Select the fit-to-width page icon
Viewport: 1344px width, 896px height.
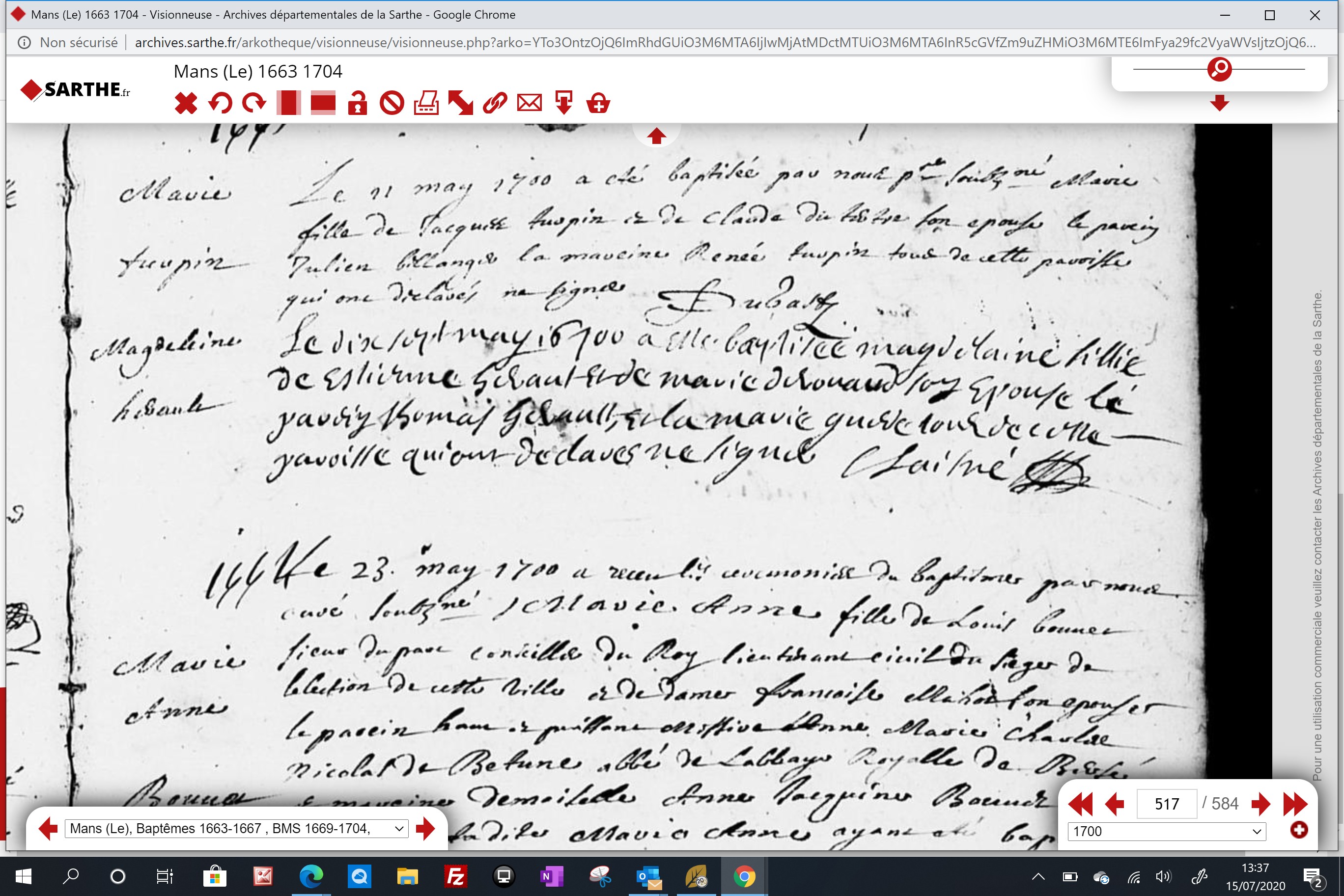click(323, 104)
